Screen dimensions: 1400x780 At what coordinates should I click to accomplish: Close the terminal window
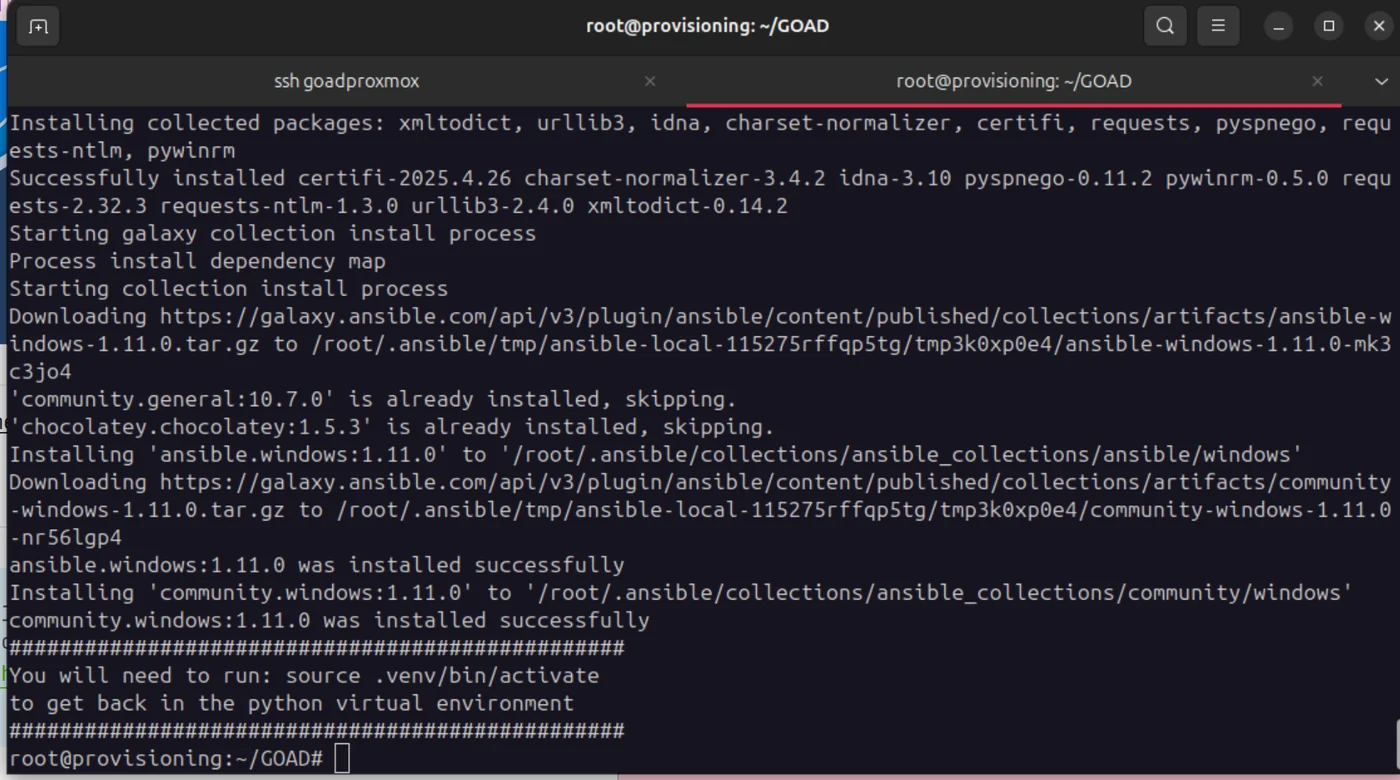1379,26
